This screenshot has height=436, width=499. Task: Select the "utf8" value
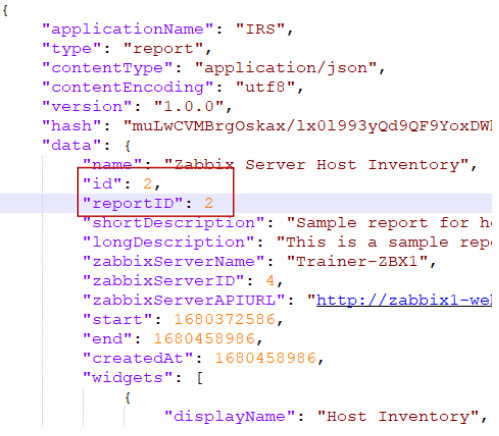(x=265, y=87)
